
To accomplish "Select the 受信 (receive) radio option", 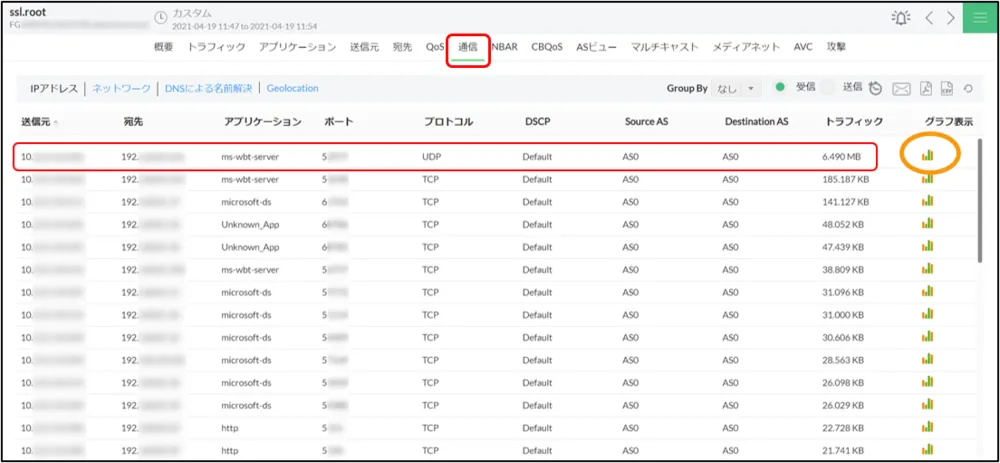I will point(779,87).
